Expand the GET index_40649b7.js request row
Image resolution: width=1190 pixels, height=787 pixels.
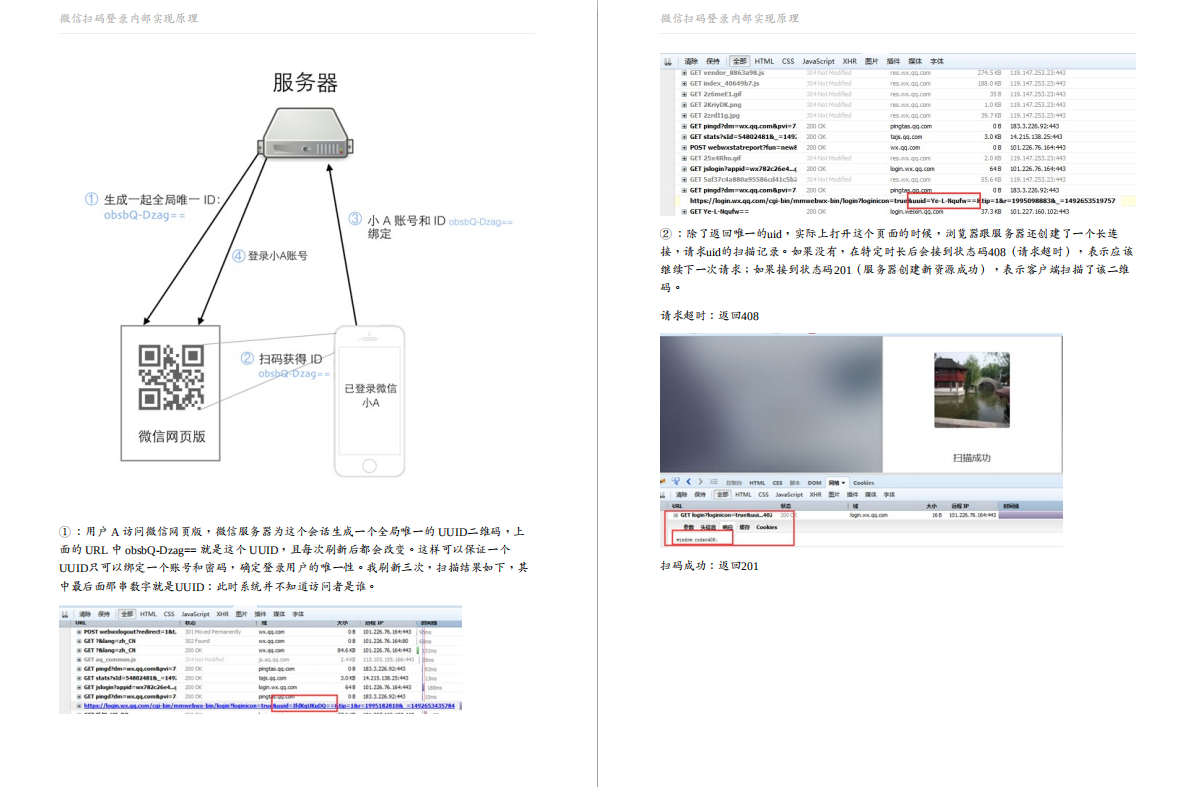684,83
